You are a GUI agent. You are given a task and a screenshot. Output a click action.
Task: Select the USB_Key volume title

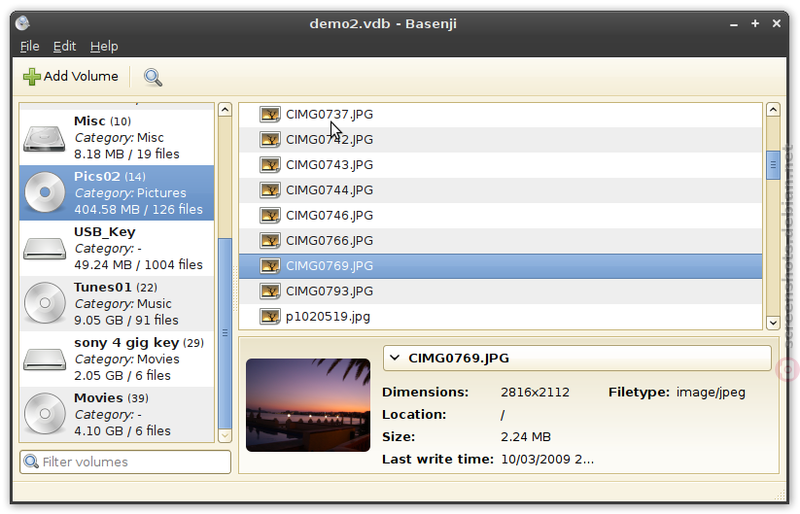tap(105, 232)
